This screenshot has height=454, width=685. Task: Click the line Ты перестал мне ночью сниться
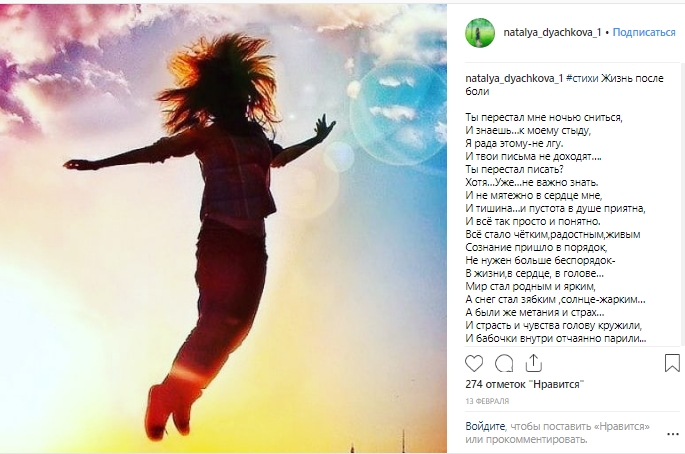(544, 118)
